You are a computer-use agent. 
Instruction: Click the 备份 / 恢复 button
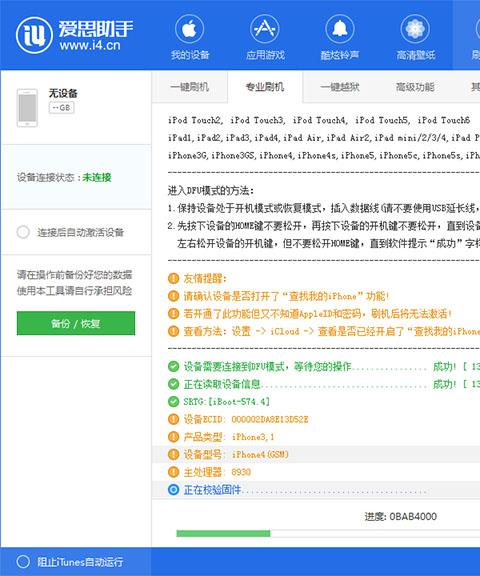point(76,323)
